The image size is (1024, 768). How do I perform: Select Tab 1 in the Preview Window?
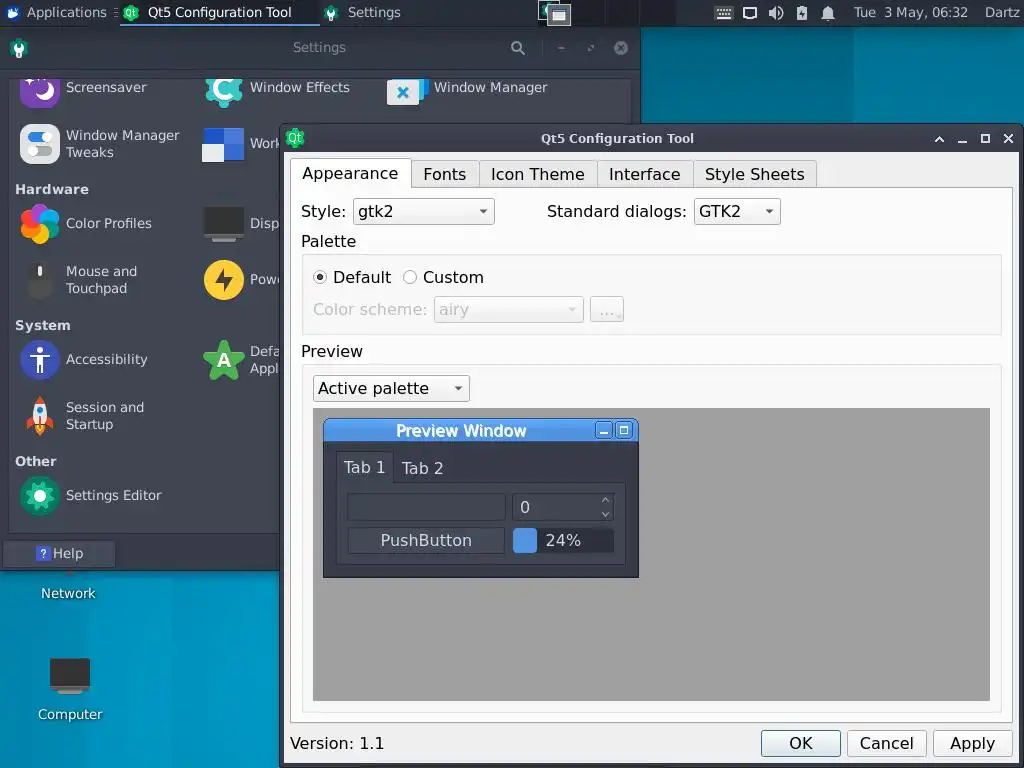point(364,468)
